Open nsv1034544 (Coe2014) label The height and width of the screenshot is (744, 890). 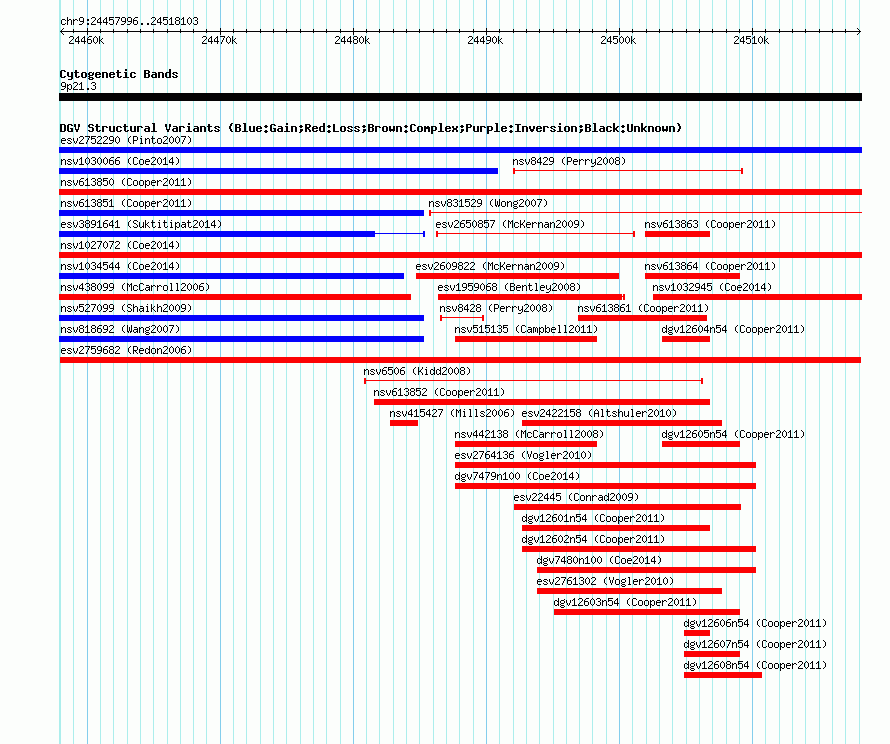(x=120, y=266)
